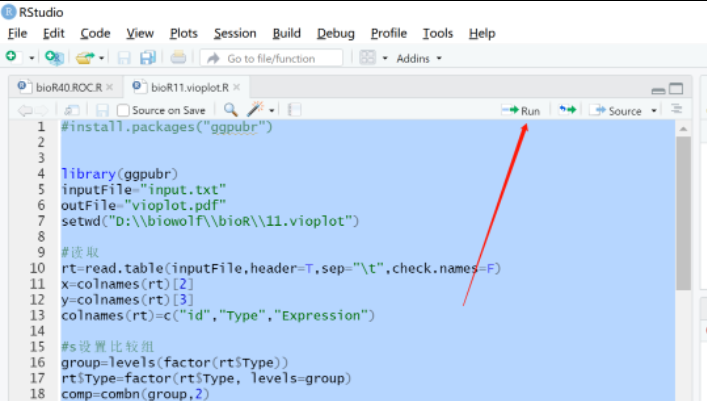Click the print icon in toolbar
The width and height of the screenshot is (707, 401).
pyautogui.click(x=178, y=58)
